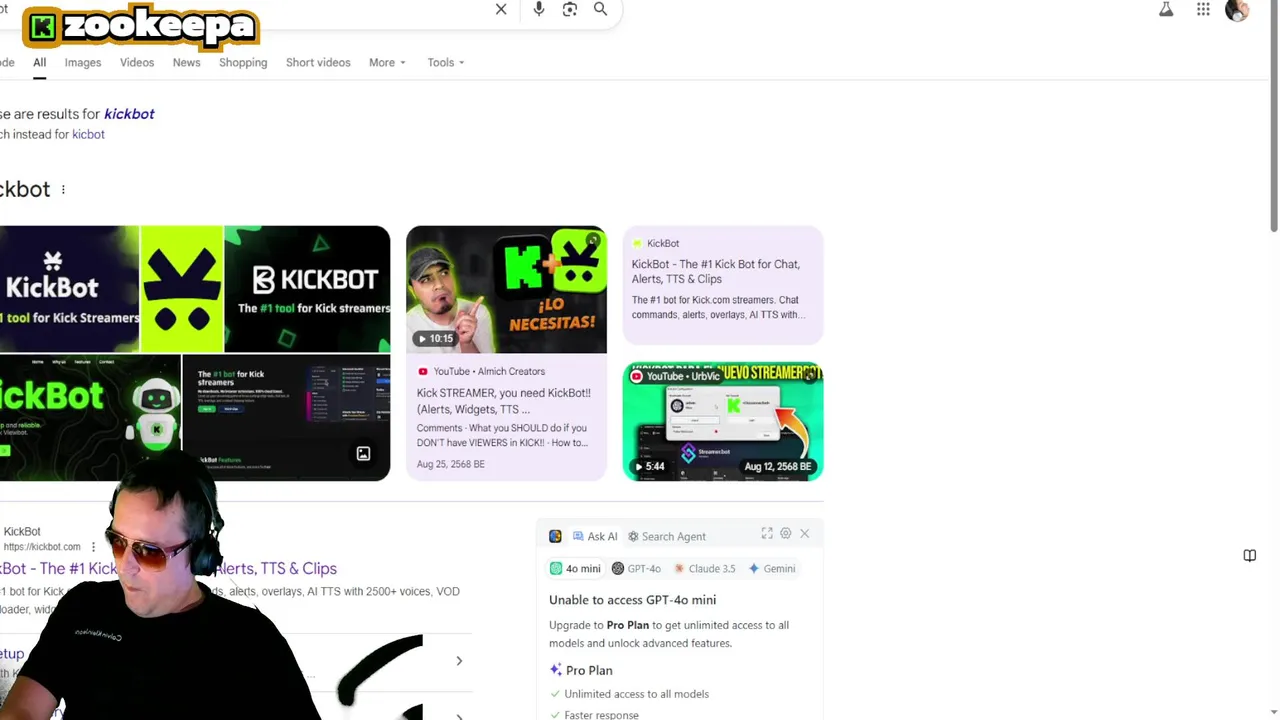Open the Search Agent tab
The image size is (1280, 720).
[667, 536]
